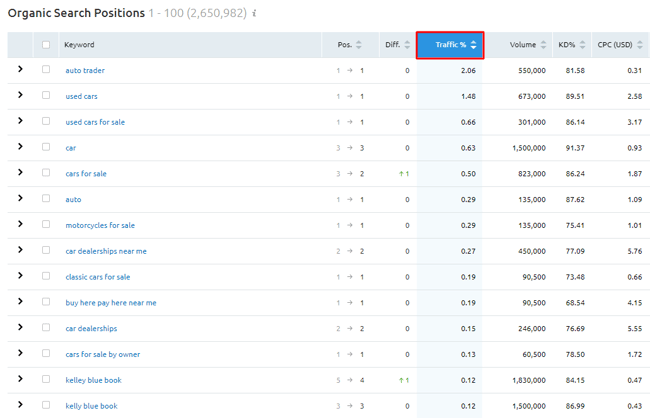Expand the kelly blue book row

[20, 405]
